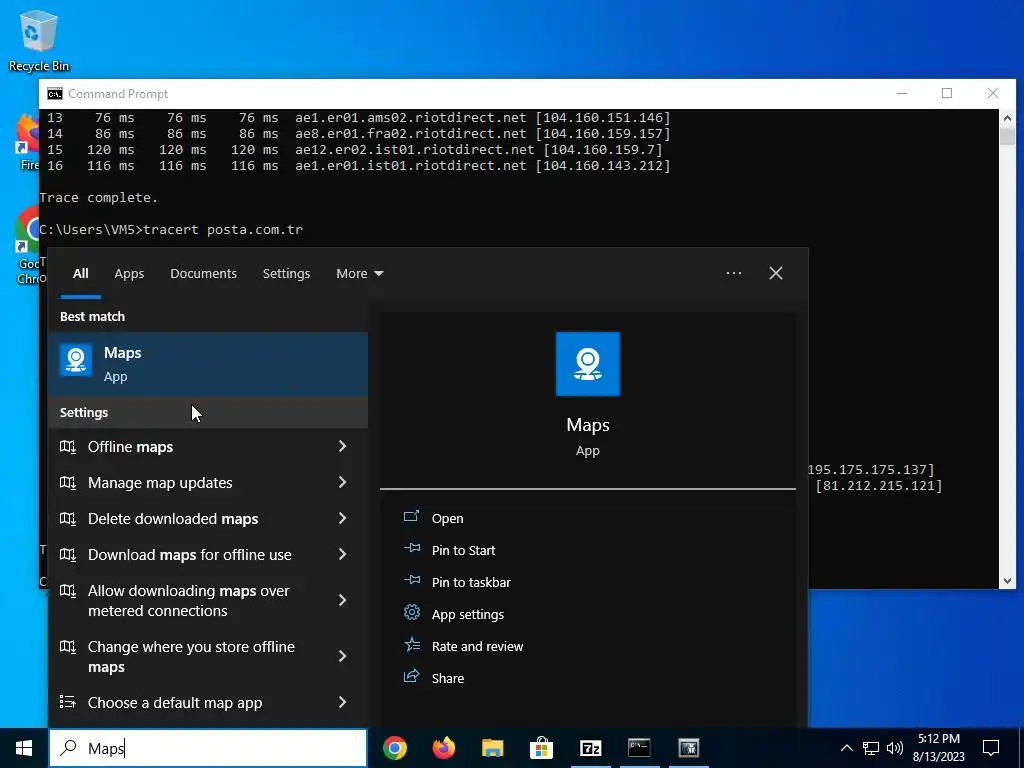Click the Pin to taskbar pin icon
The image size is (1024, 768).
point(411,581)
